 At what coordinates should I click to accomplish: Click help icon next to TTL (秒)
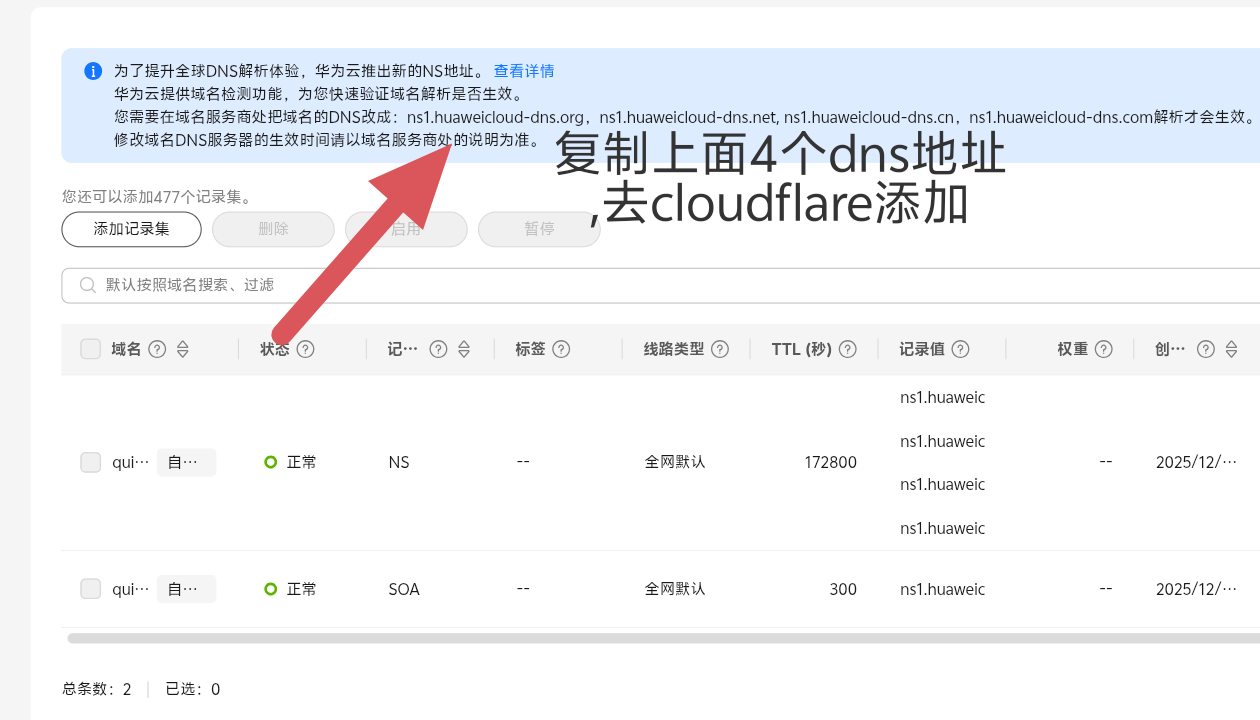click(848, 349)
